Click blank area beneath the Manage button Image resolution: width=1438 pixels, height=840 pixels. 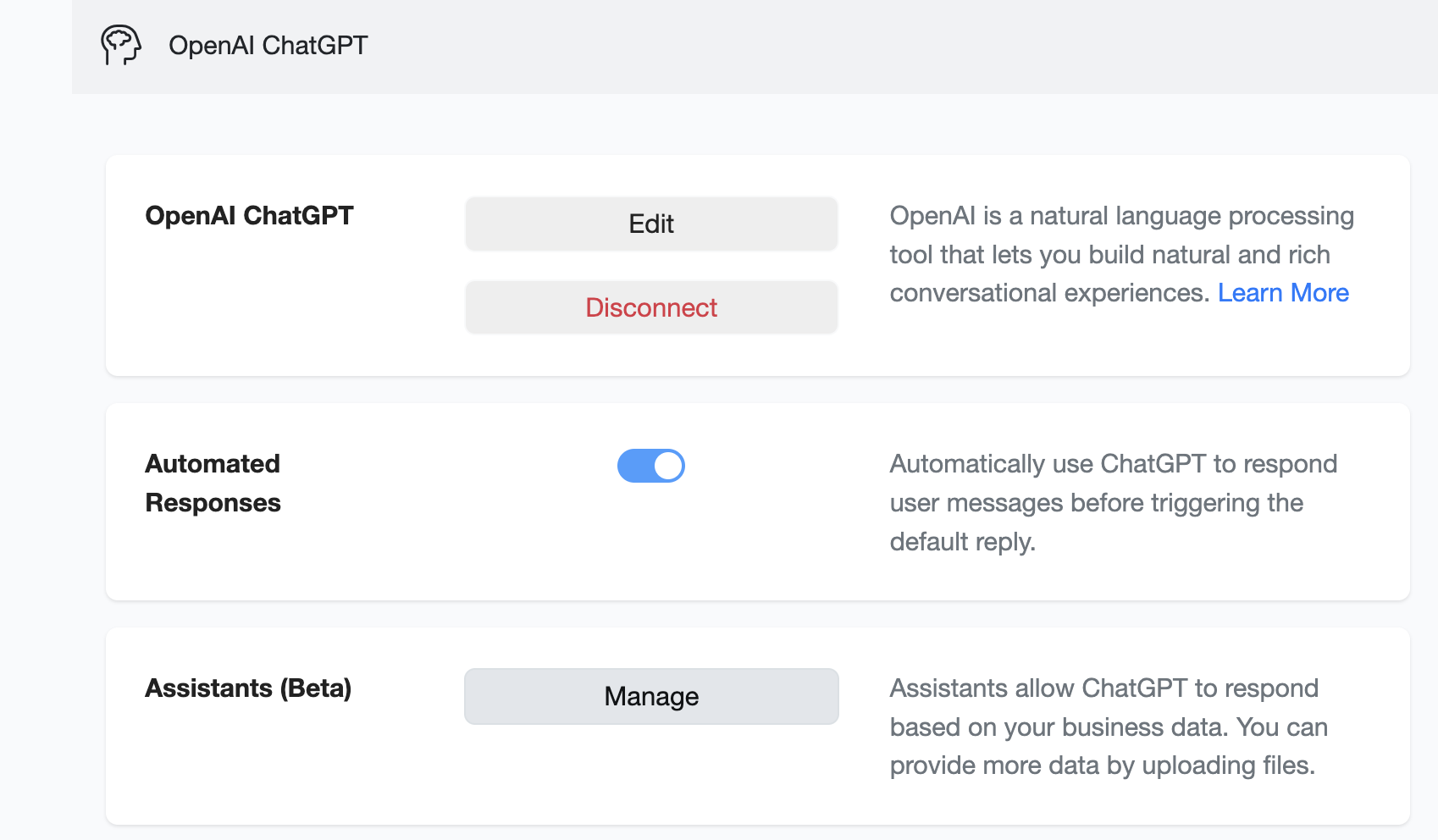tap(651, 779)
